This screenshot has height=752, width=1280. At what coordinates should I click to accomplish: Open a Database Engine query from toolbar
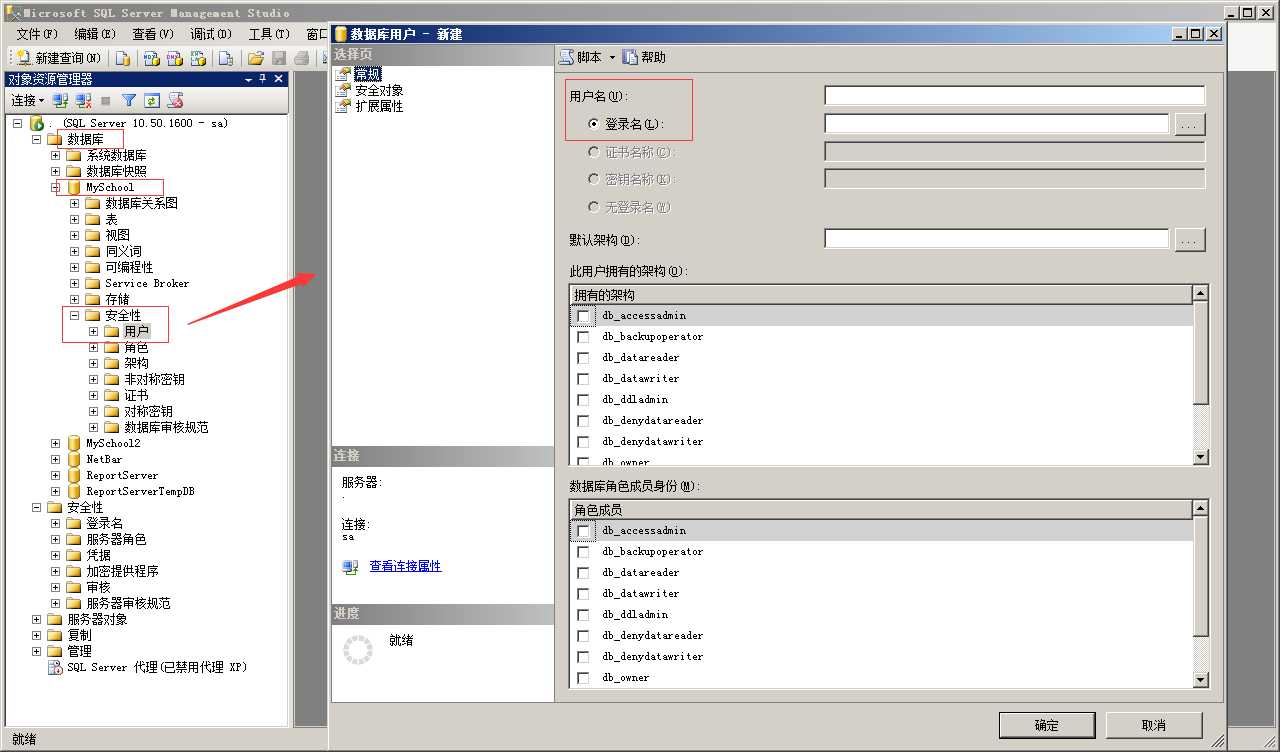[123, 58]
